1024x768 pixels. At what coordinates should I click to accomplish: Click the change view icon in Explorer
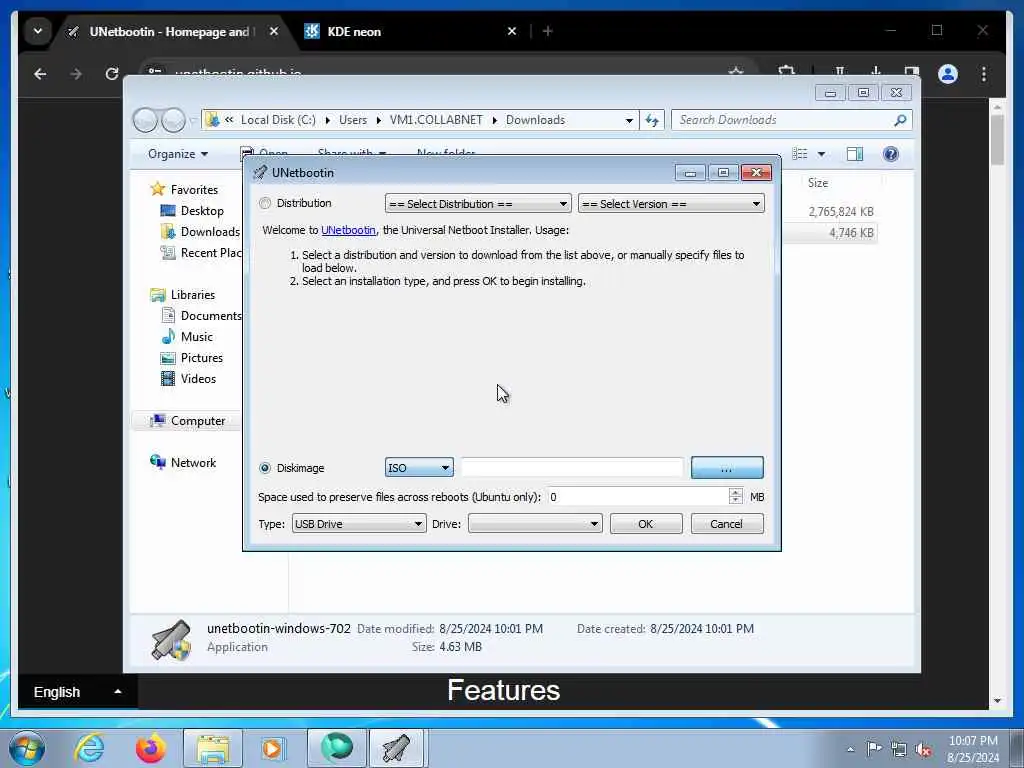coord(800,154)
